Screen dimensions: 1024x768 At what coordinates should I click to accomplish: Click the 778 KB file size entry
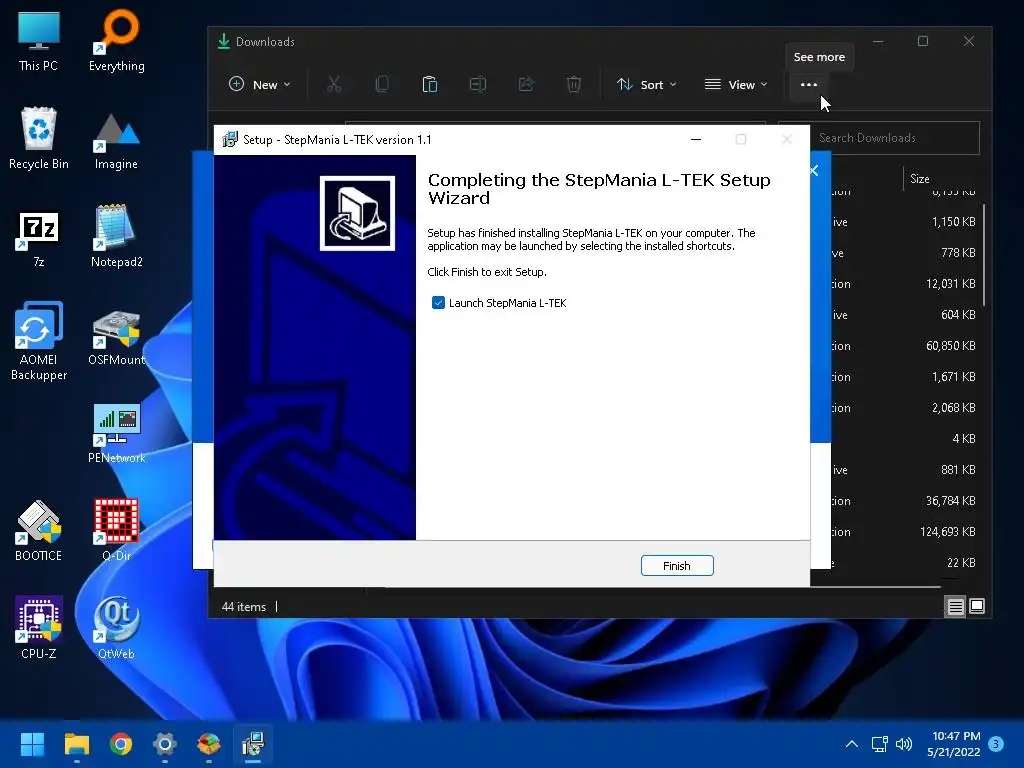[x=958, y=253]
